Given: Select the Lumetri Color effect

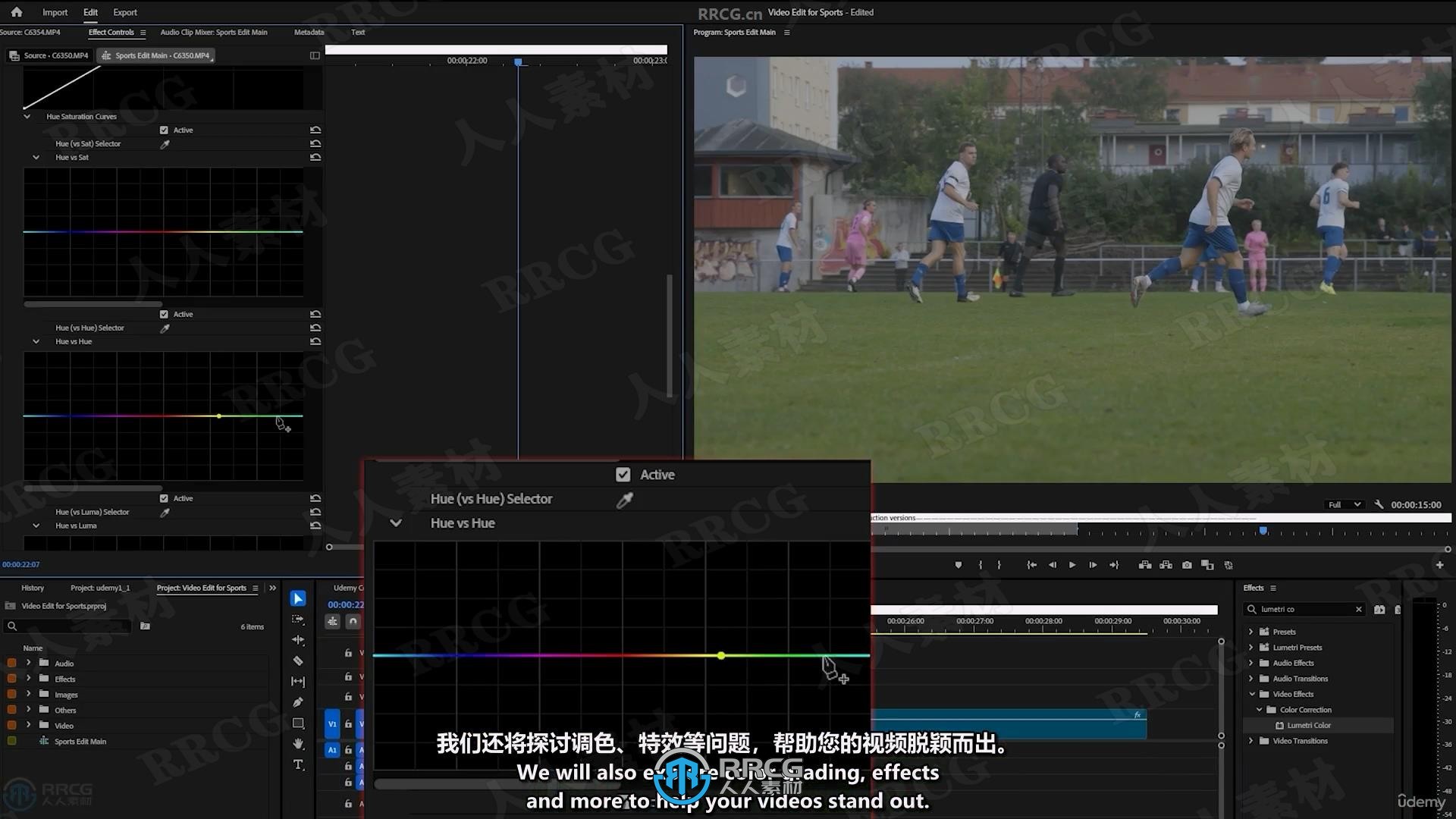Looking at the screenshot, I should [1308, 726].
